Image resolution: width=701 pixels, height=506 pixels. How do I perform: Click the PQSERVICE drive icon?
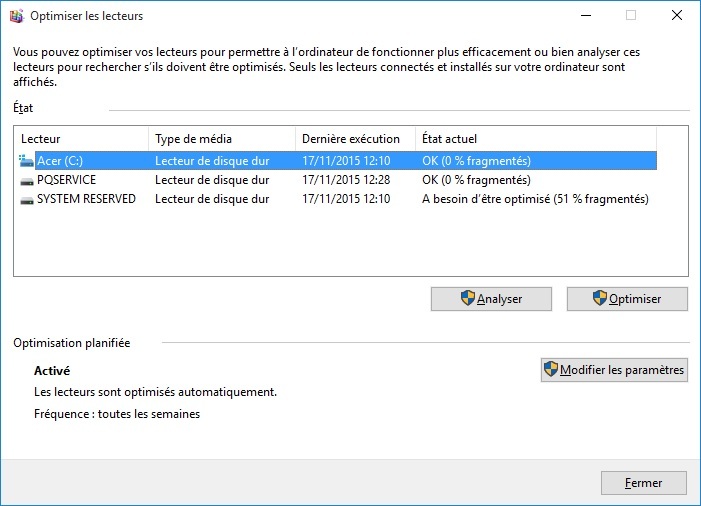pos(27,181)
